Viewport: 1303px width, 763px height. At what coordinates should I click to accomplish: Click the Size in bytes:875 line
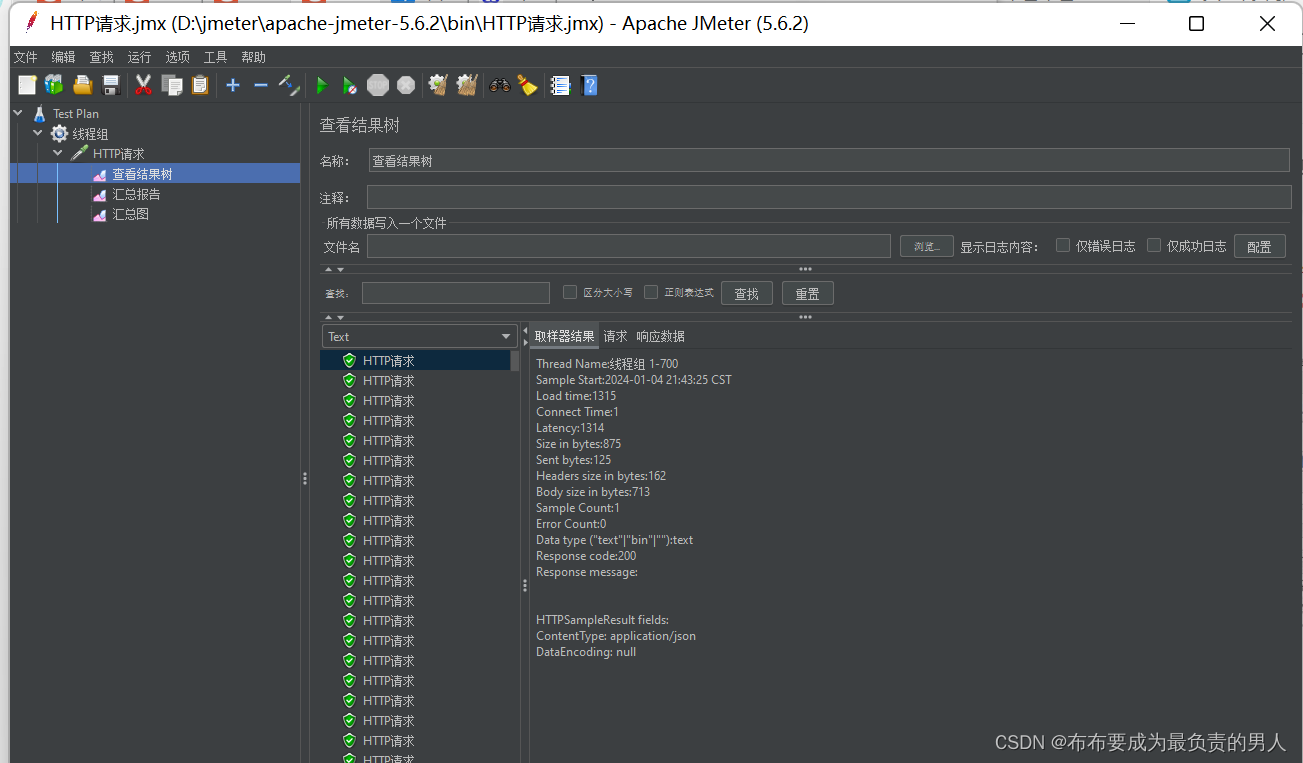(578, 444)
